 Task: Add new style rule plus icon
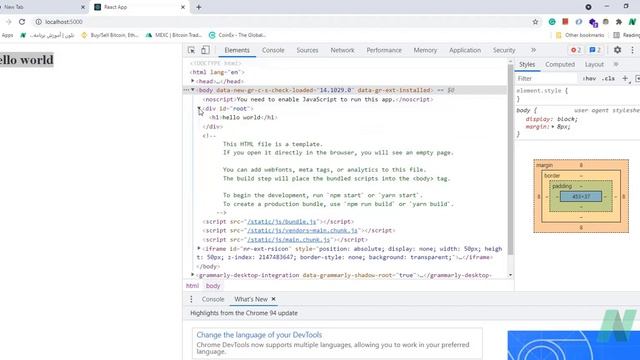coord(625,78)
